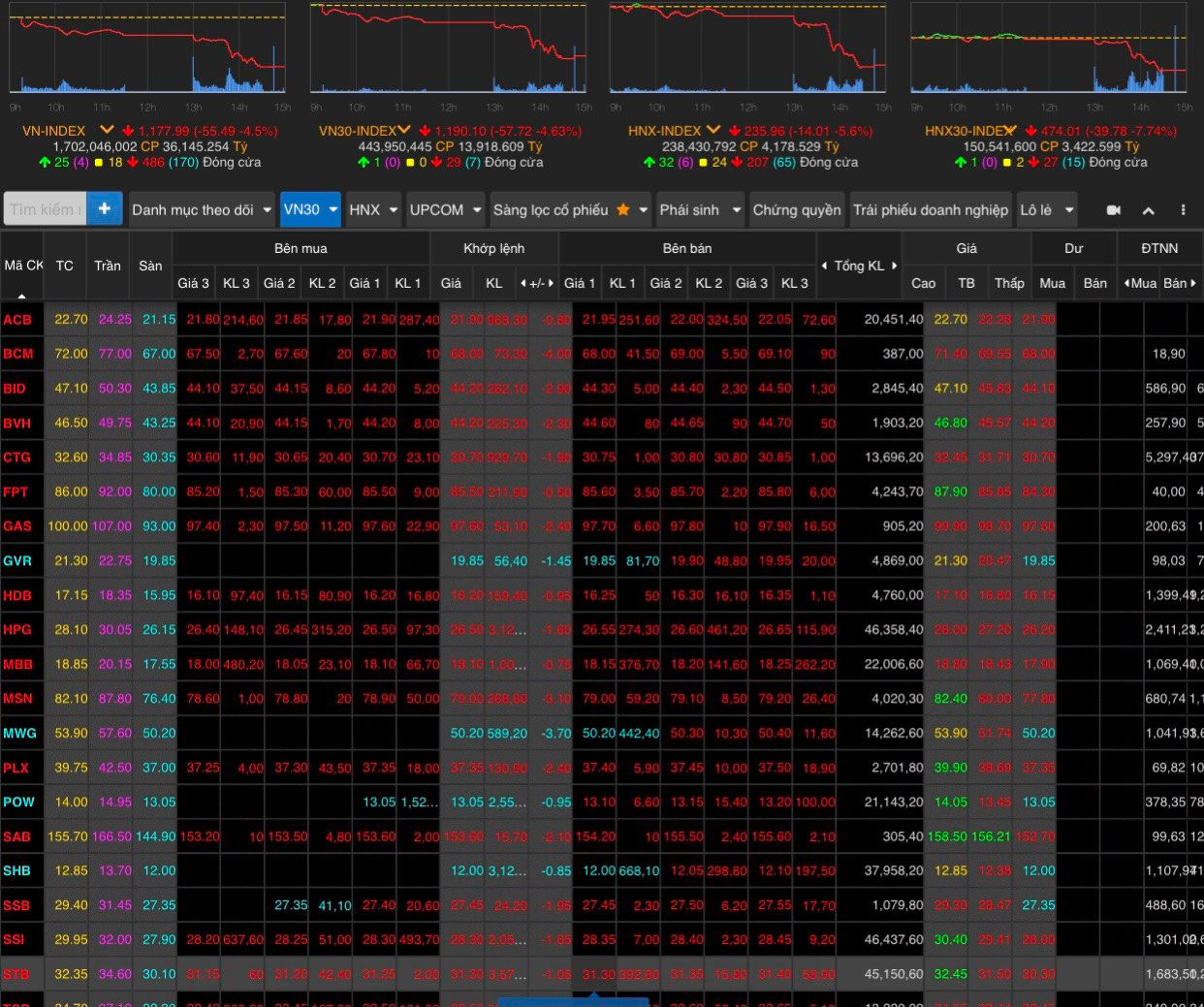Open the BID stock ticker
Screen dimensions: 1204x1007
[15, 389]
